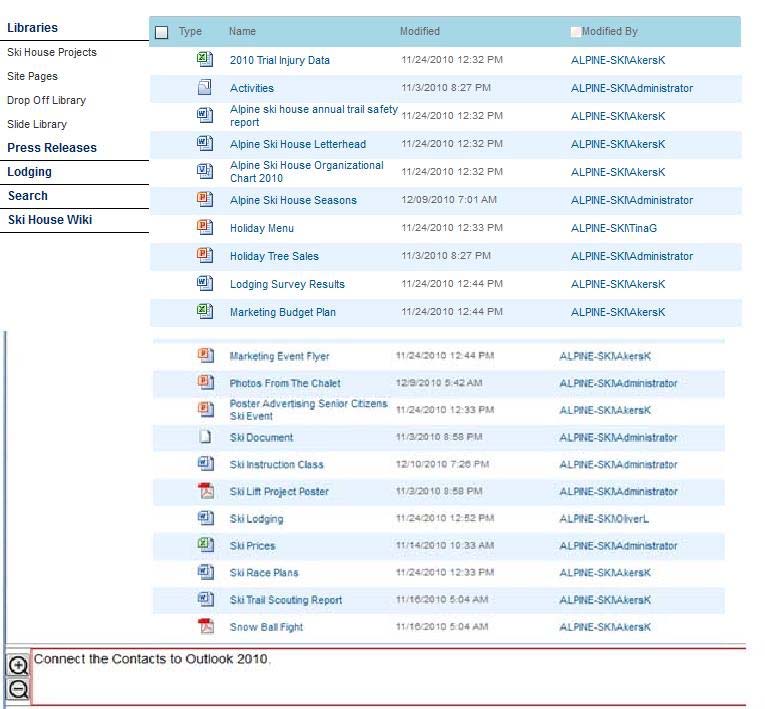Click PDF icon beside Snow Ball Fight
The width and height of the screenshot is (765, 709).
click(206, 627)
